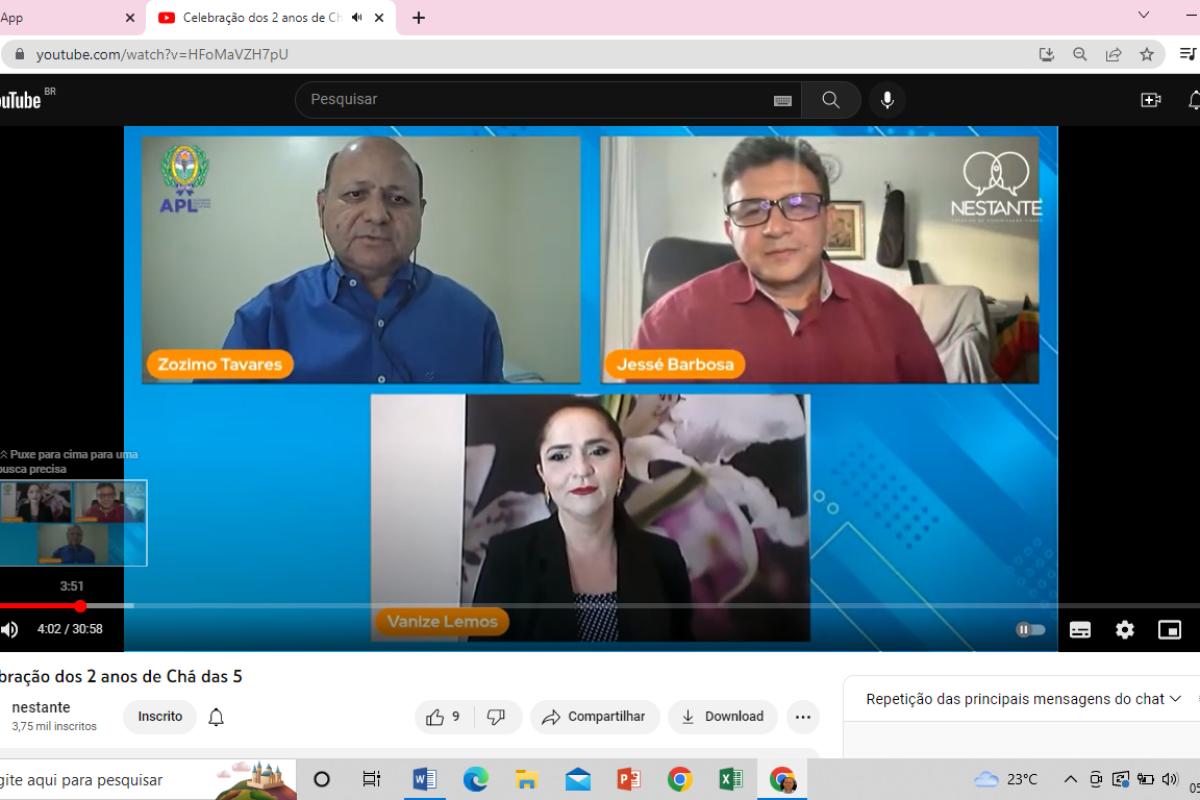Mute the video volume
The image size is (1200, 800).
click(10, 630)
